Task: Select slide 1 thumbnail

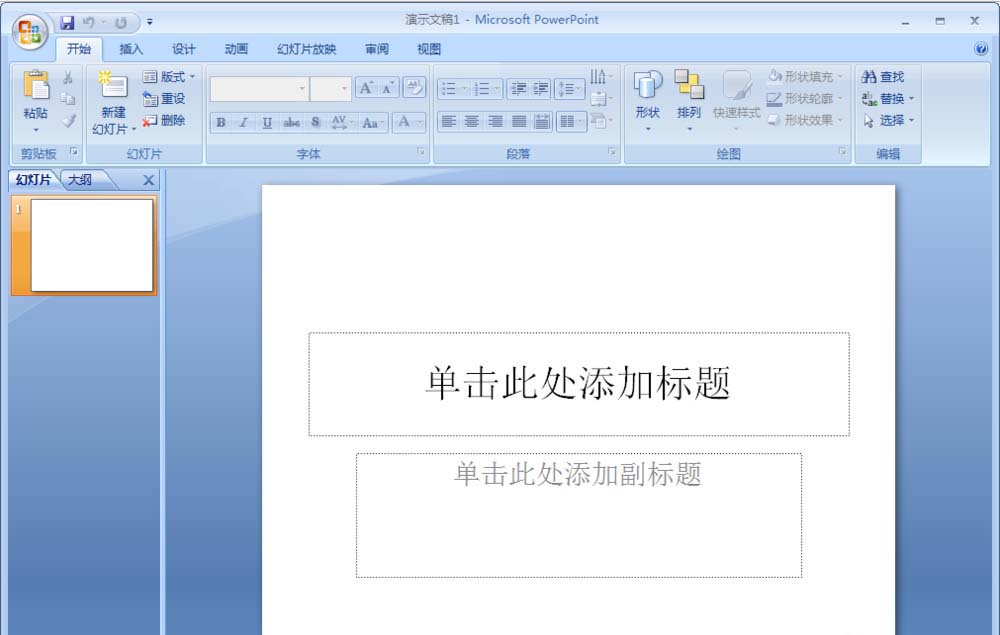Action: click(92, 245)
